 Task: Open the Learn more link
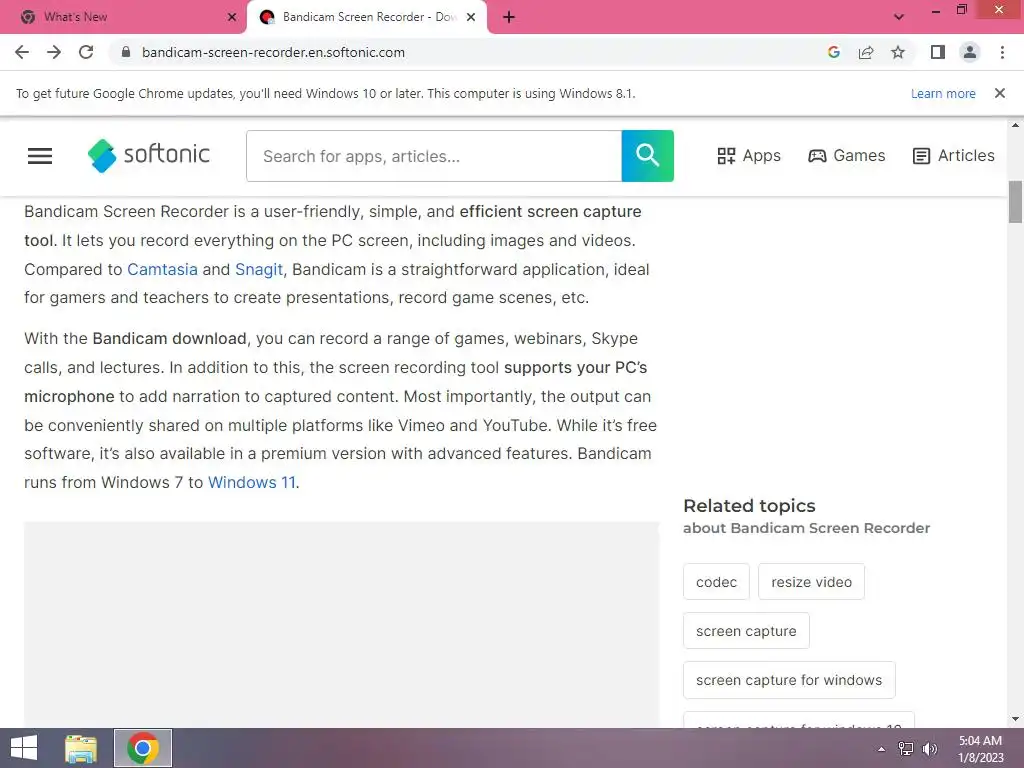[x=943, y=93]
